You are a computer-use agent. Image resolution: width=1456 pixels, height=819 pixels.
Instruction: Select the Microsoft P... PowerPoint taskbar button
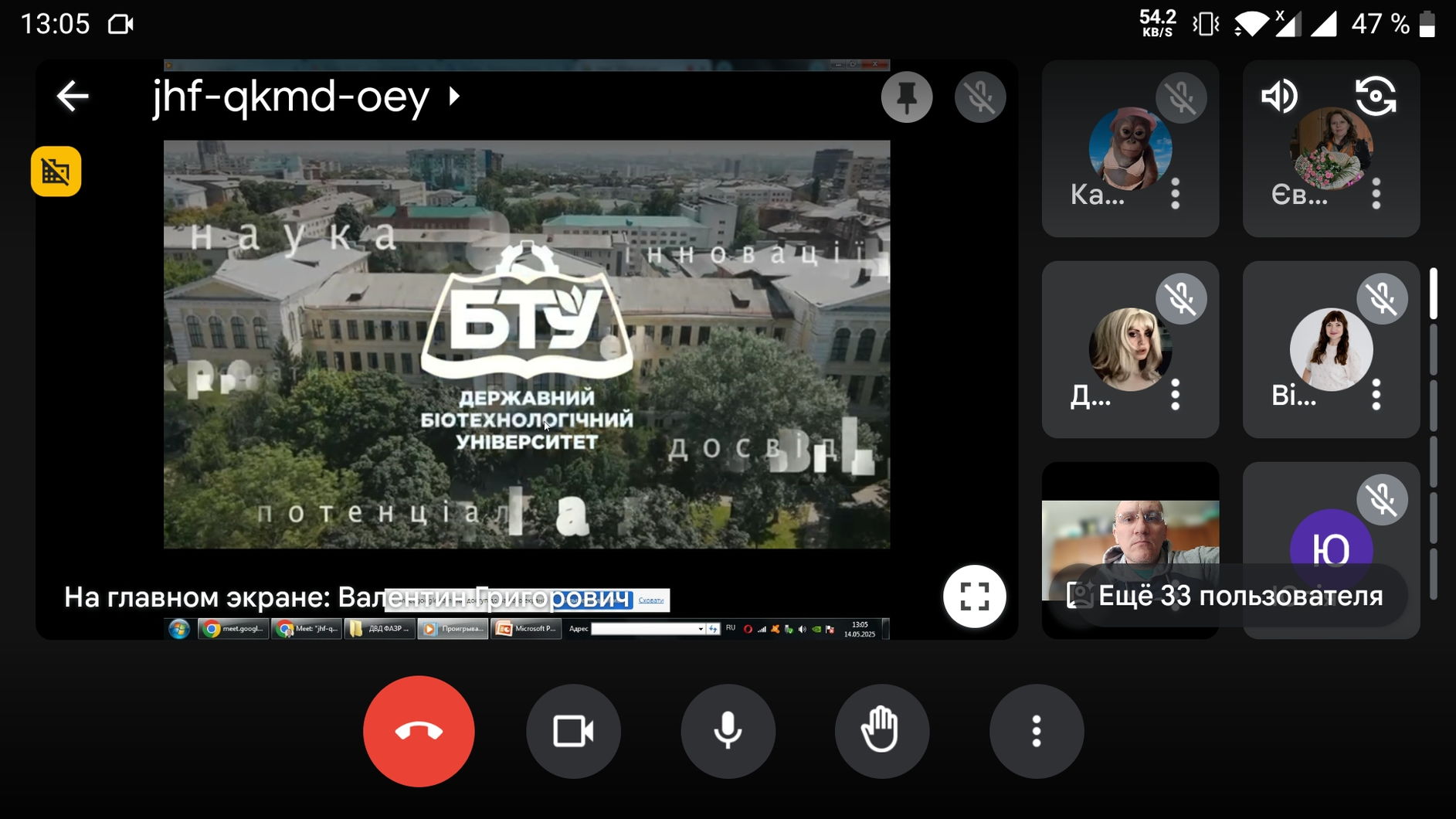[526, 629]
